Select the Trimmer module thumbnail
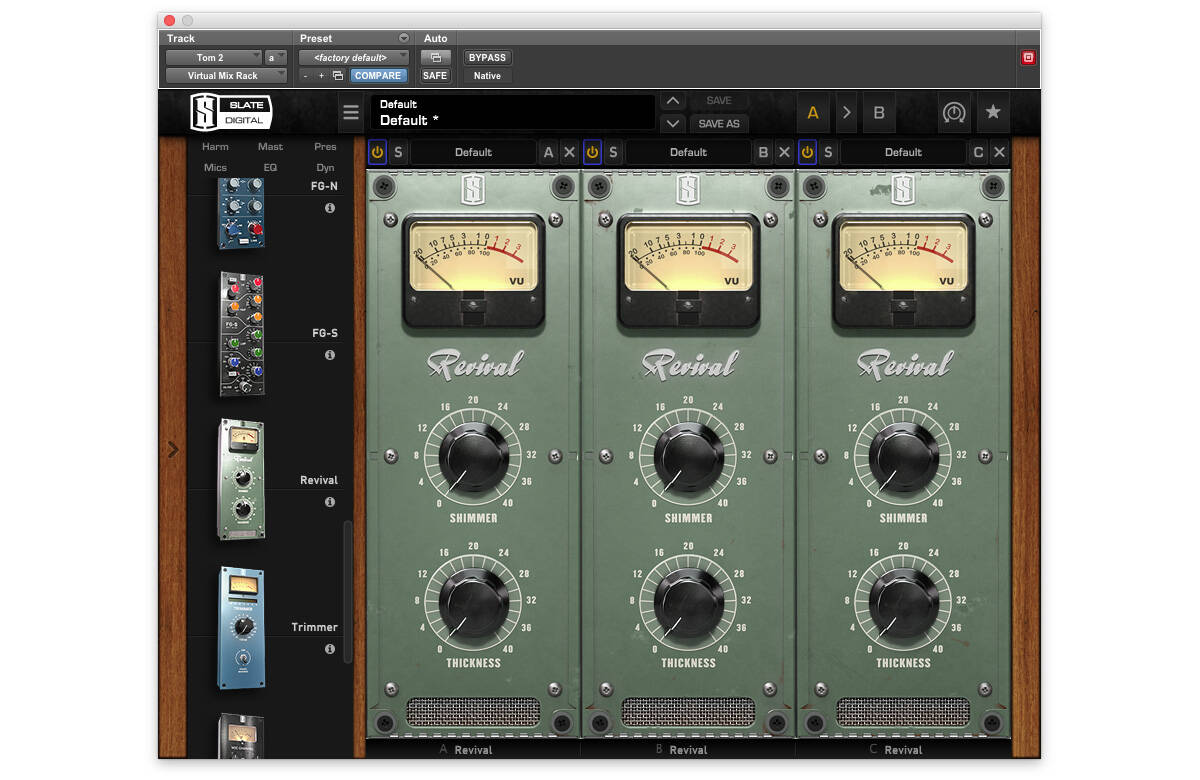The height and width of the screenshot is (780, 1200). coord(241,628)
